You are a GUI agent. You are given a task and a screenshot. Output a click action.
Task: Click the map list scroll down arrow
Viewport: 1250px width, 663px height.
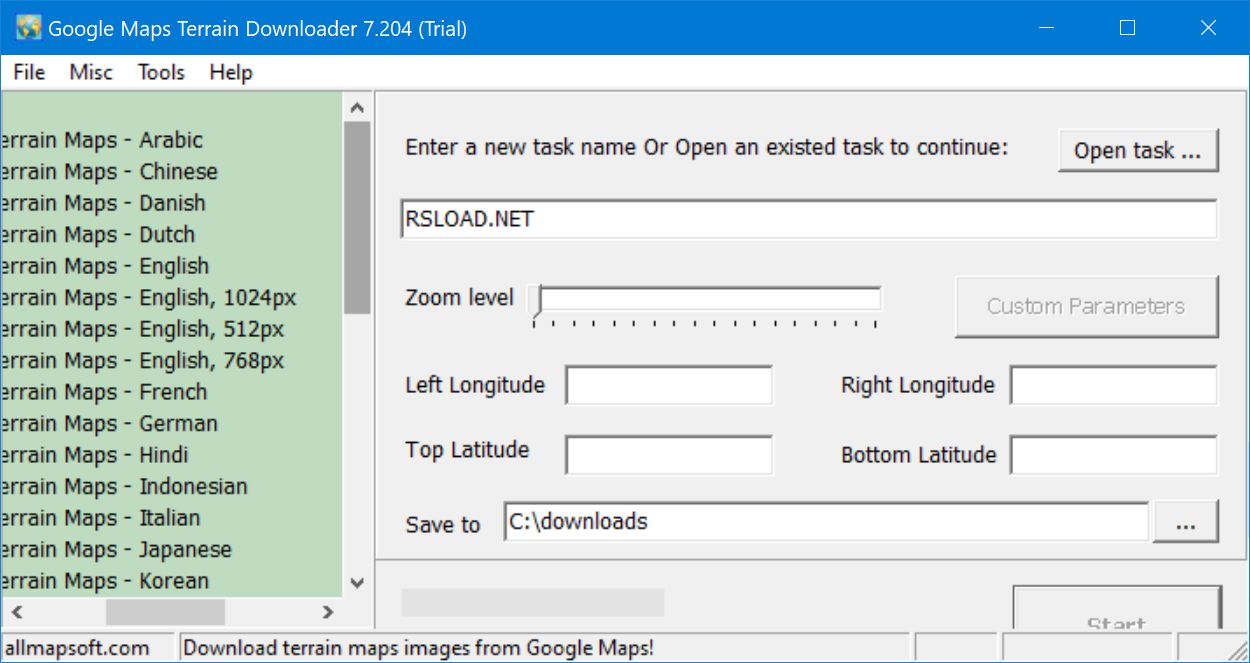357,582
